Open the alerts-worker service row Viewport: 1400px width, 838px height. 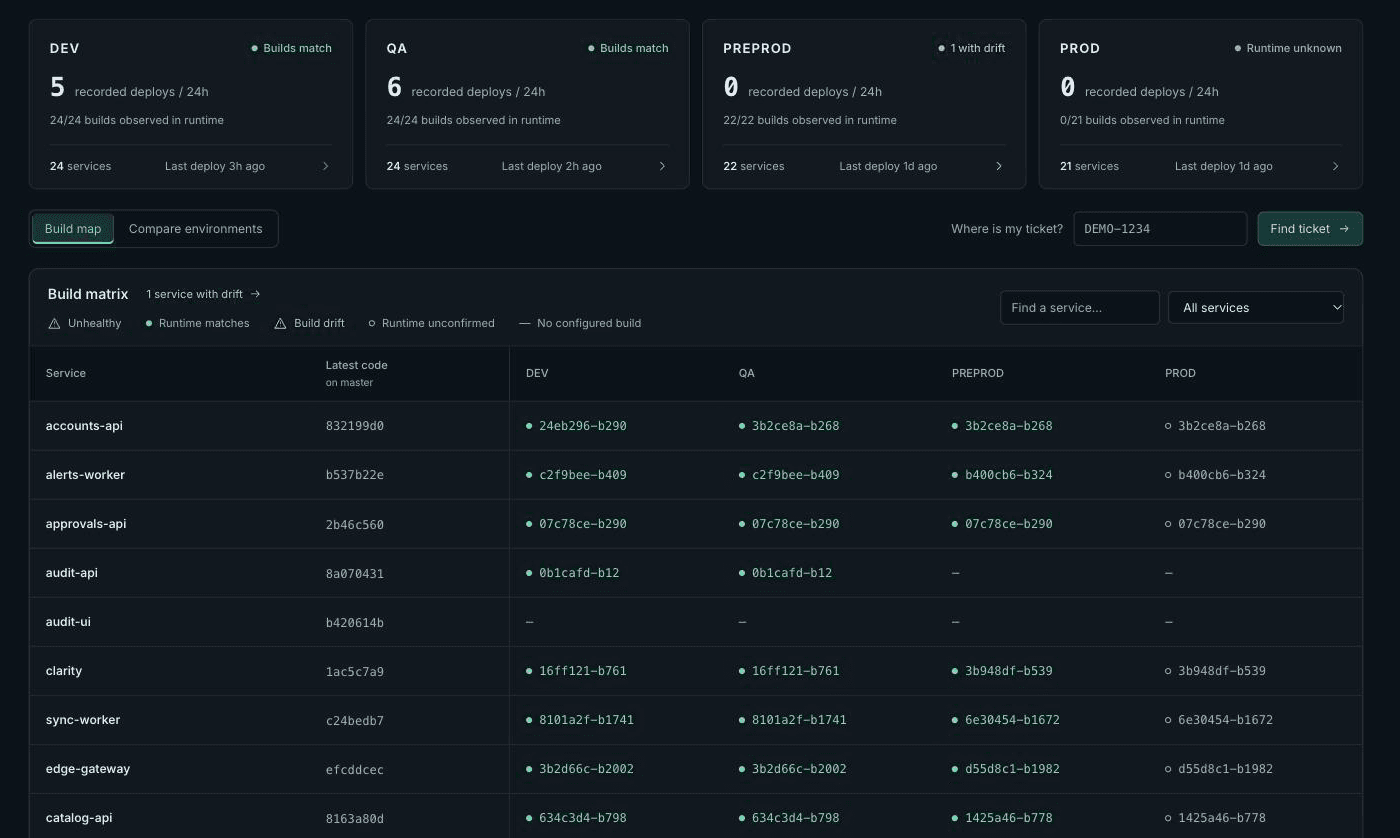point(696,475)
